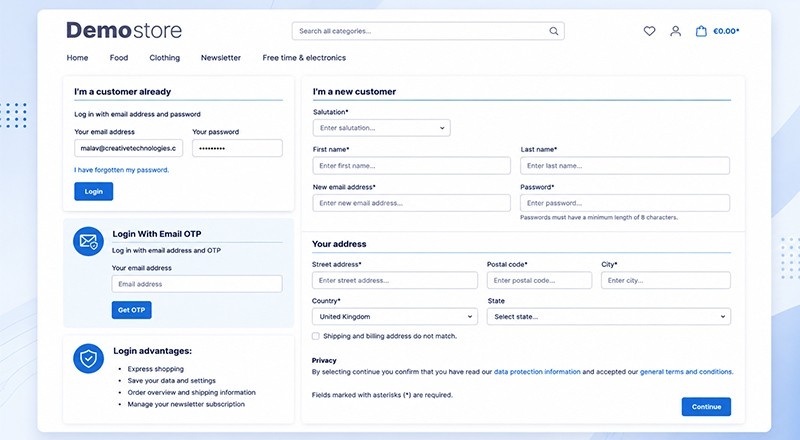Screen dimensions: 800x440
Task: Focus the Postal code field
Action: coord(539,280)
